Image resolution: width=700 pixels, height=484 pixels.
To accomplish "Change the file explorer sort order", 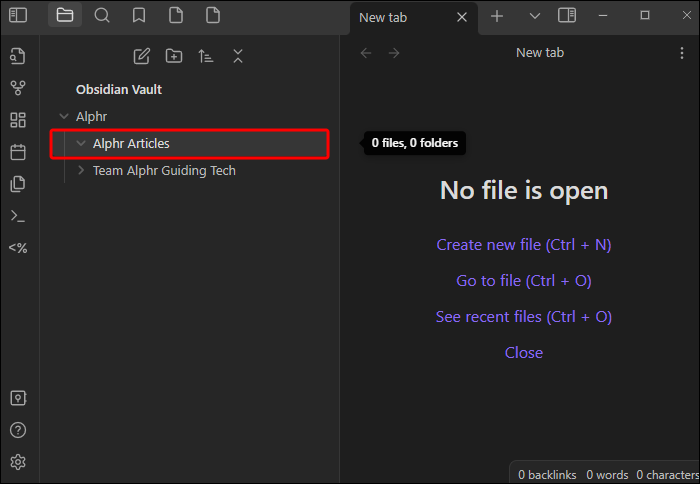I will point(206,56).
